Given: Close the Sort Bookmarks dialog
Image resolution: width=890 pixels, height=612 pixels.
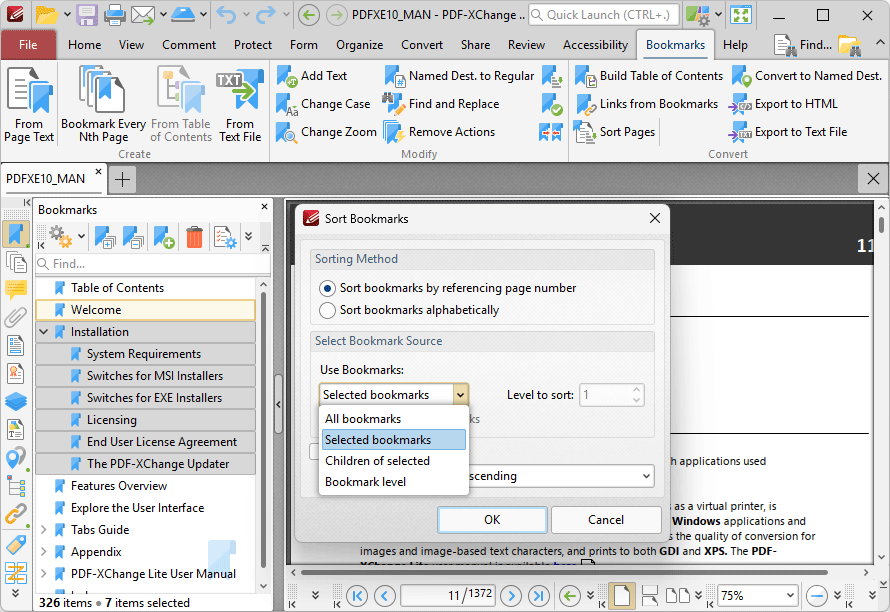Looking at the screenshot, I should (654, 219).
